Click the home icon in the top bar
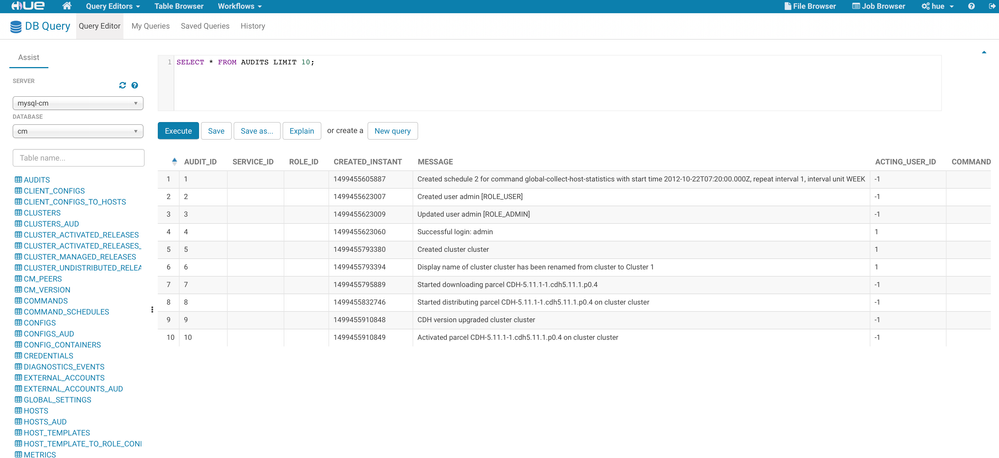Image resolution: width=999 pixels, height=458 pixels. [x=67, y=6]
